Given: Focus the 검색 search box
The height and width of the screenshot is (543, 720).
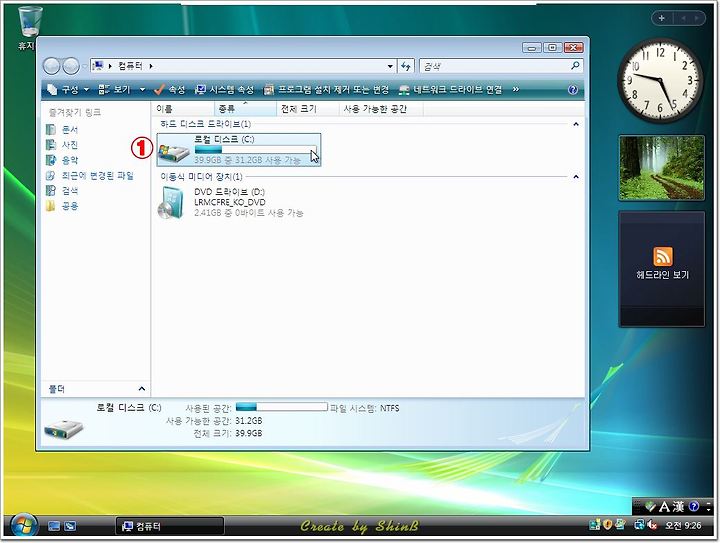Looking at the screenshot, I should (x=494, y=67).
